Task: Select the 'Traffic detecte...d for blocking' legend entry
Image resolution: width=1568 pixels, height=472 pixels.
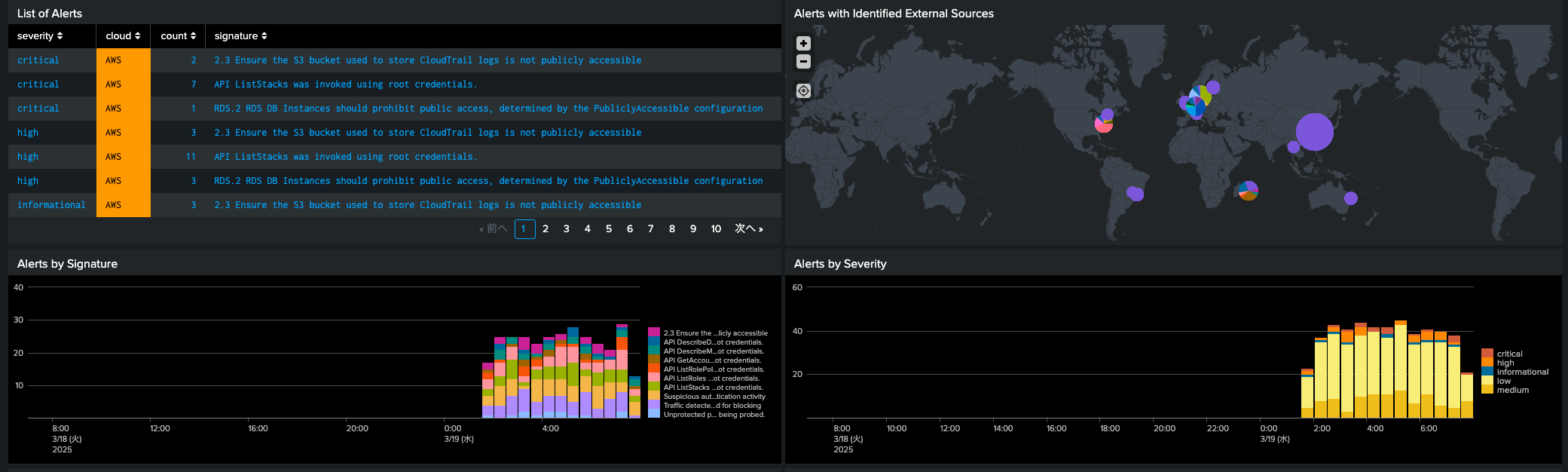Action: pos(712,405)
